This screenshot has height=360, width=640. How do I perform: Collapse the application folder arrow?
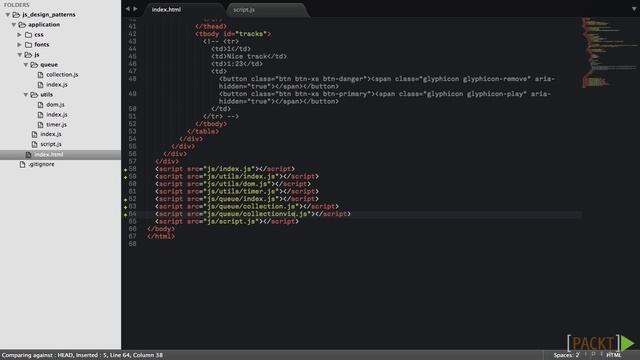click(x=14, y=25)
